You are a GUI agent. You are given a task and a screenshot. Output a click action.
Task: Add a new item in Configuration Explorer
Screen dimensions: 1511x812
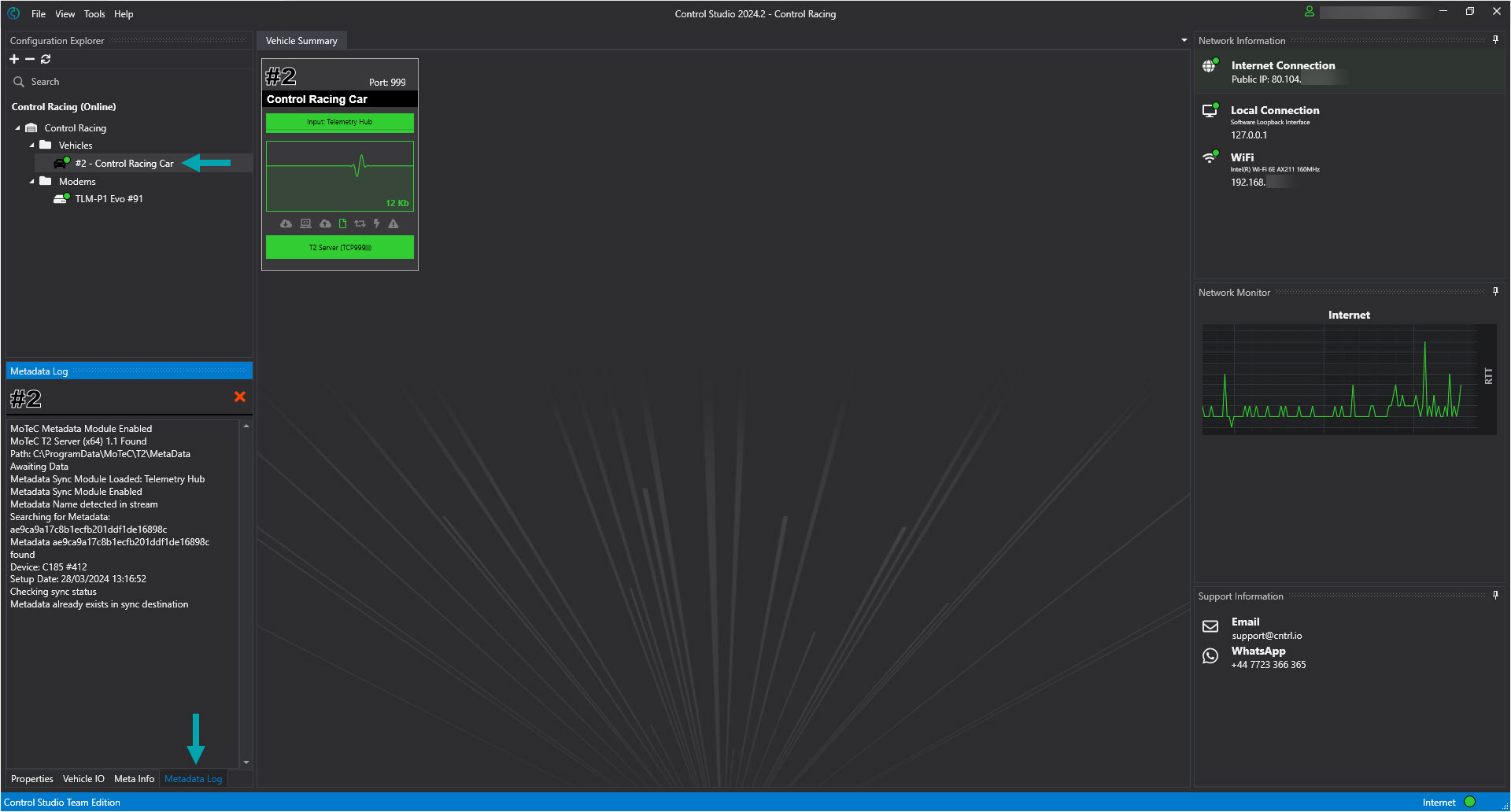click(14, 59)
